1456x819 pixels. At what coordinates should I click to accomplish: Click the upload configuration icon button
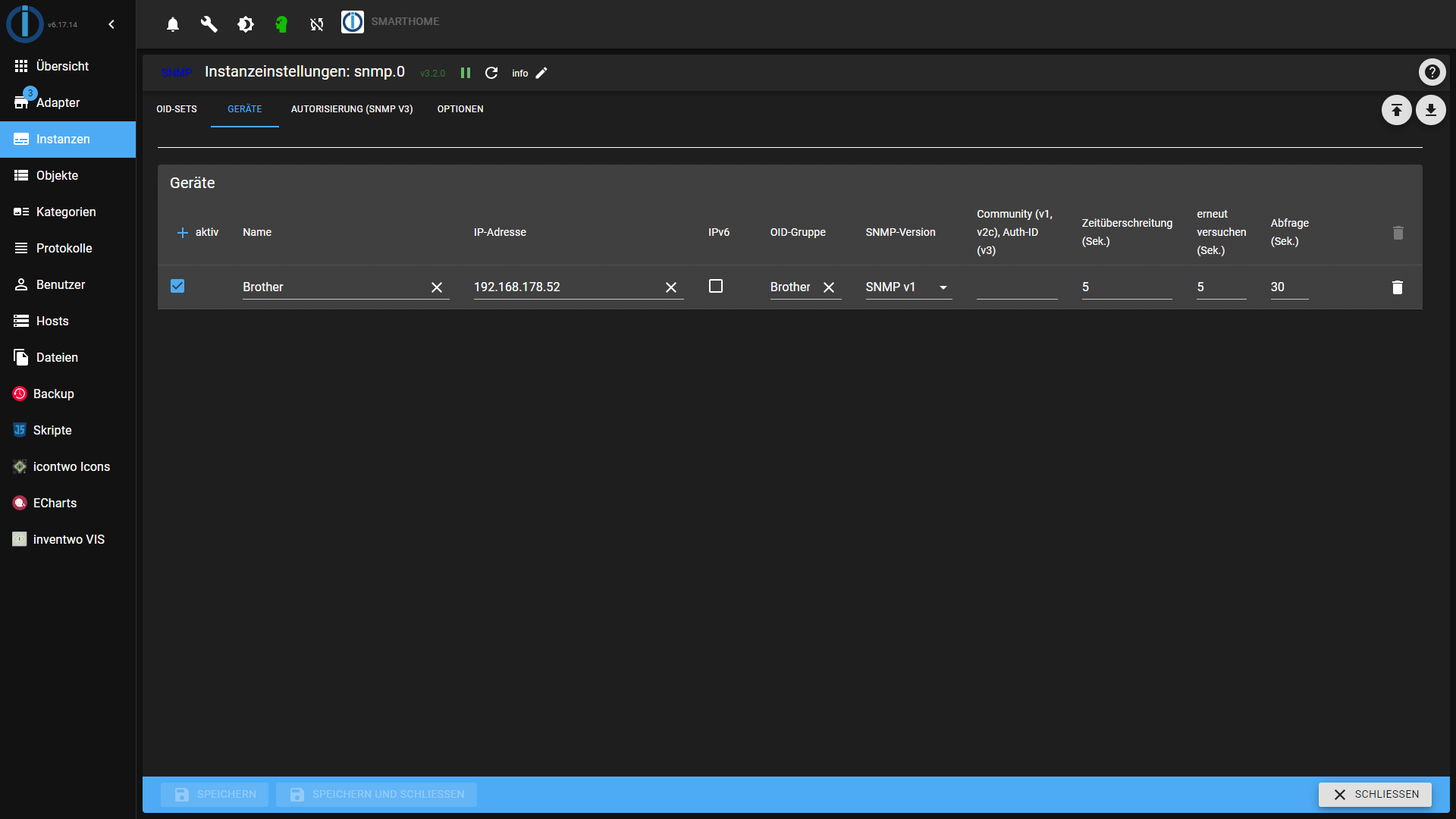click(x=1396, y=110)
